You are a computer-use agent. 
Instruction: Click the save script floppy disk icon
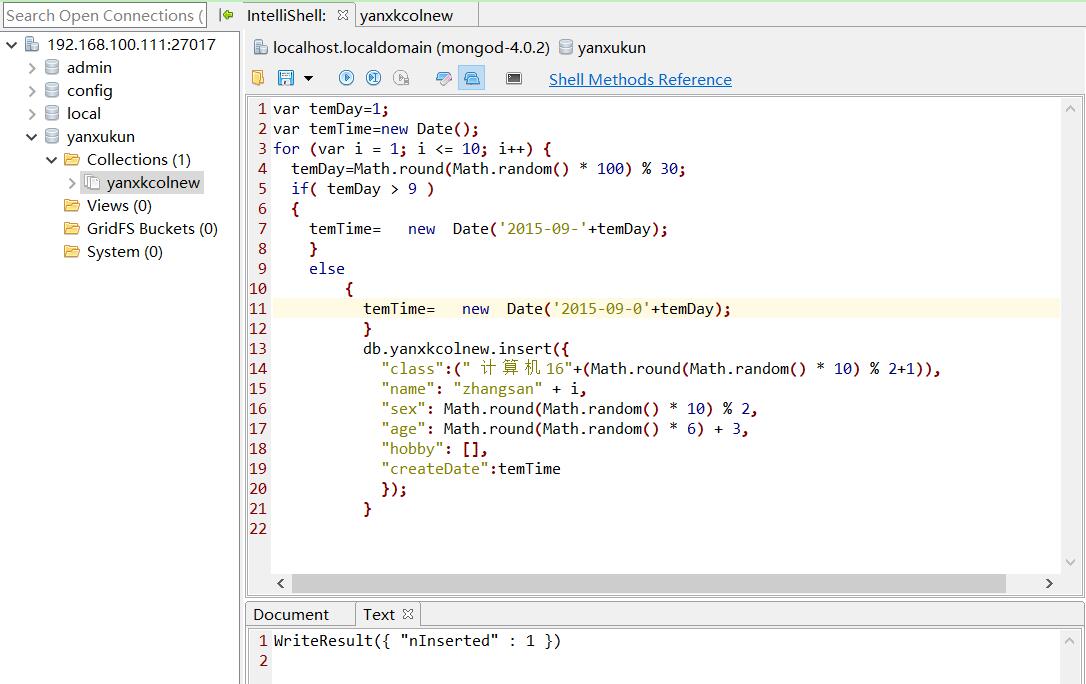click(285, 78)
